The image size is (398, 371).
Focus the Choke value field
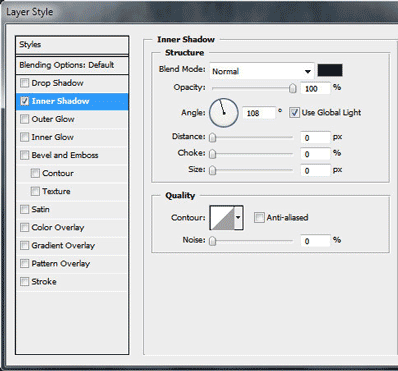click(315, 154)
